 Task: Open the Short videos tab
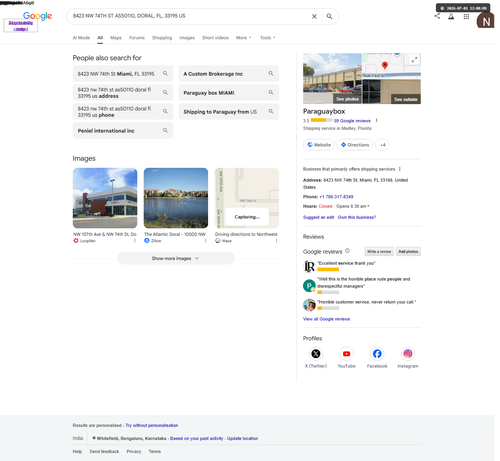[215, 38]
